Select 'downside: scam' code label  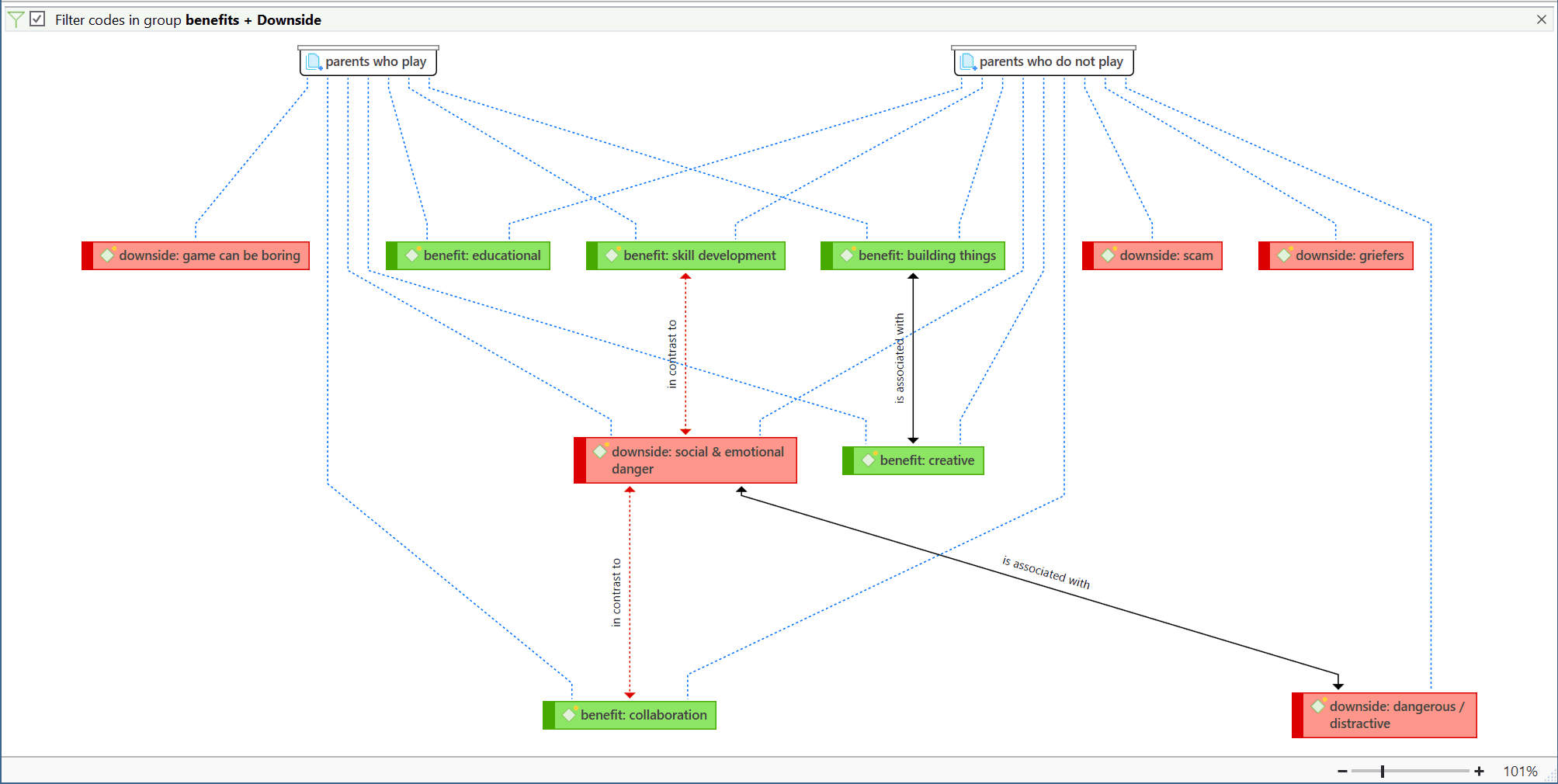1166,255
